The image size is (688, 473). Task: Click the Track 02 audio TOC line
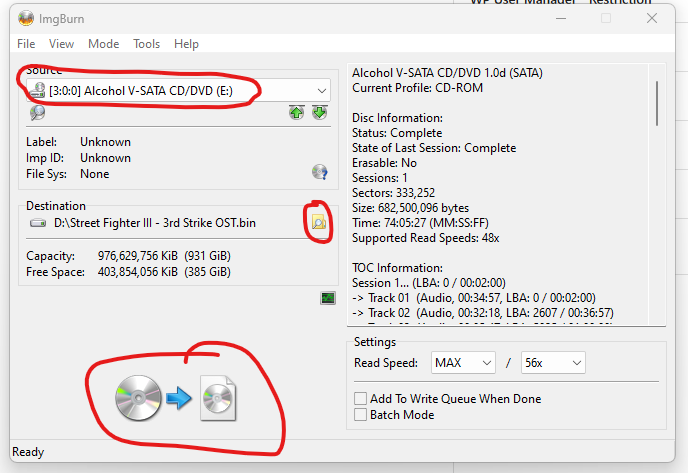483,313
